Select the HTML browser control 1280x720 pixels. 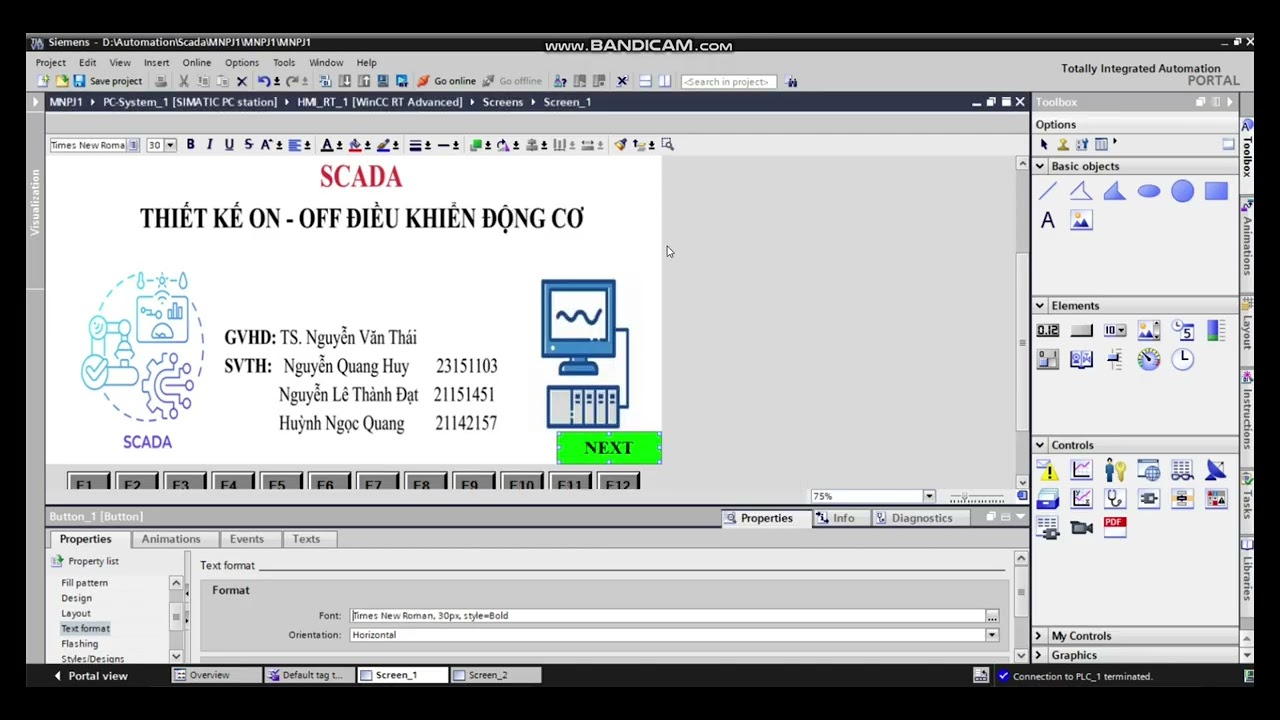coord(1149,470)
